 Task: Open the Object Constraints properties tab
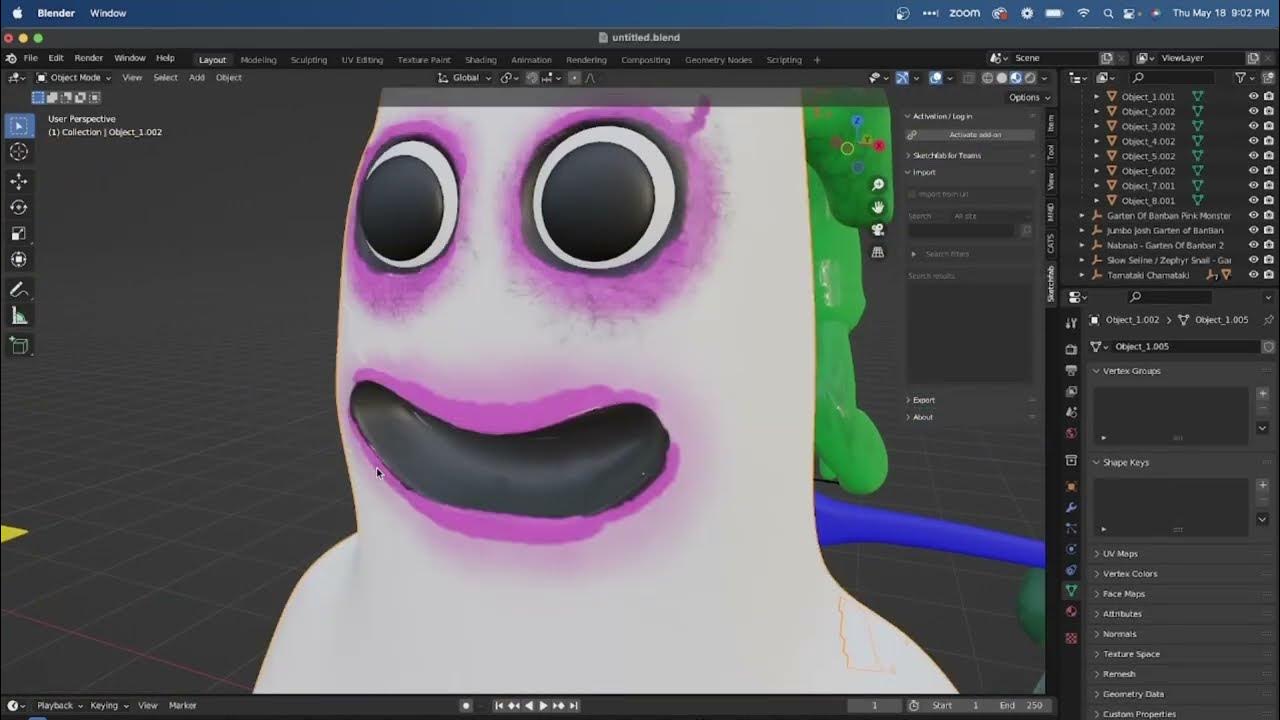point(1071,570)
